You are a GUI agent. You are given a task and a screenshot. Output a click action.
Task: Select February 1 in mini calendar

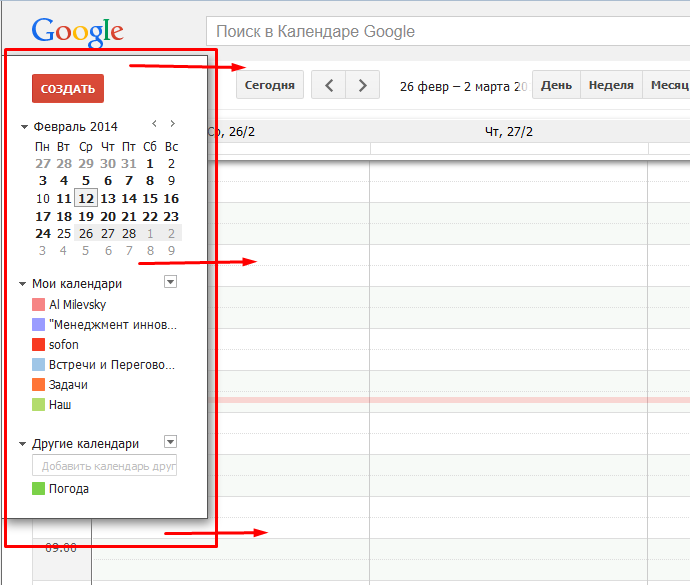click(150, 164)
